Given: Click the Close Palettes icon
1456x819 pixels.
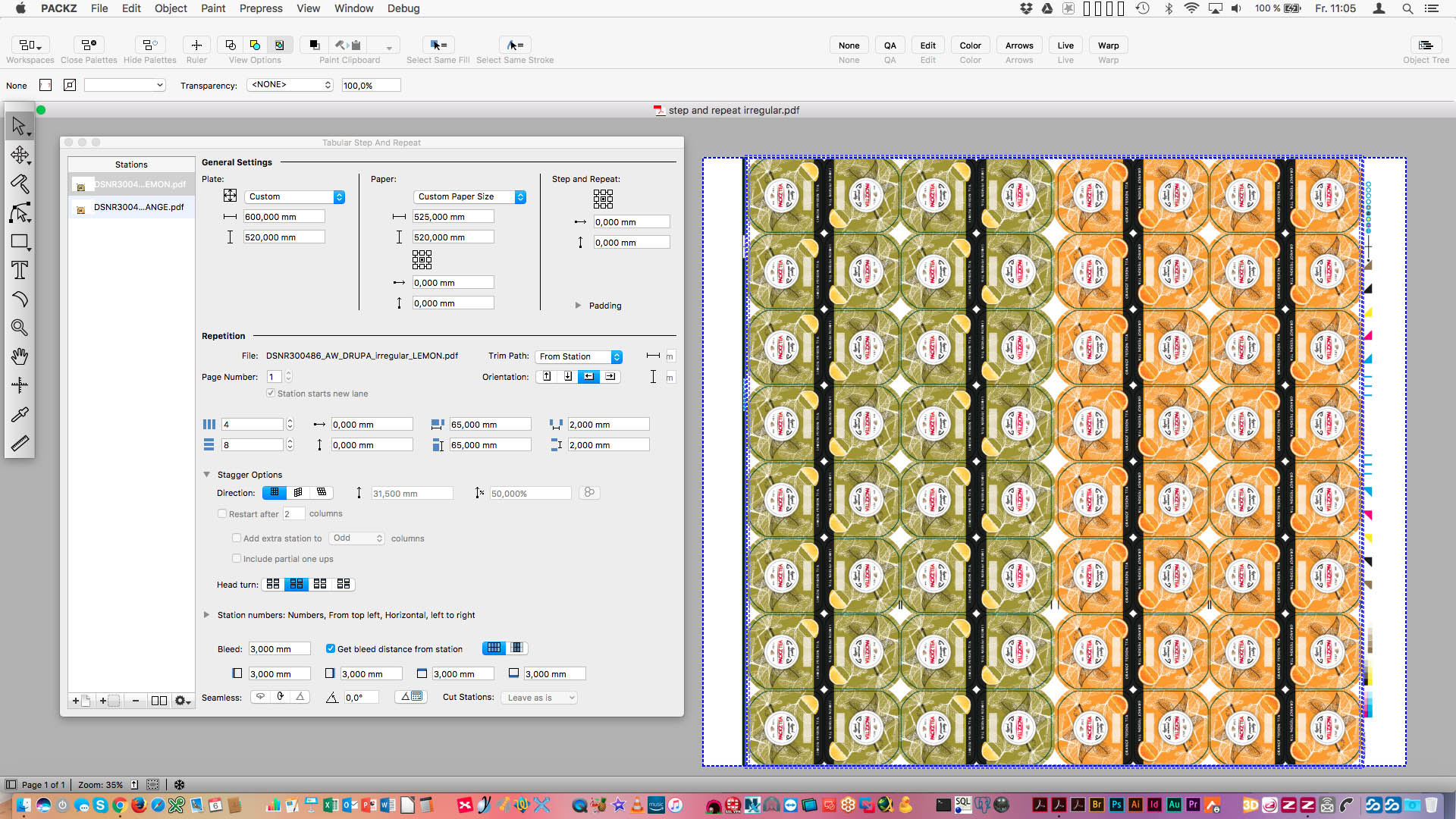Looking at the screenshot, I should click(x=89, y=45).
